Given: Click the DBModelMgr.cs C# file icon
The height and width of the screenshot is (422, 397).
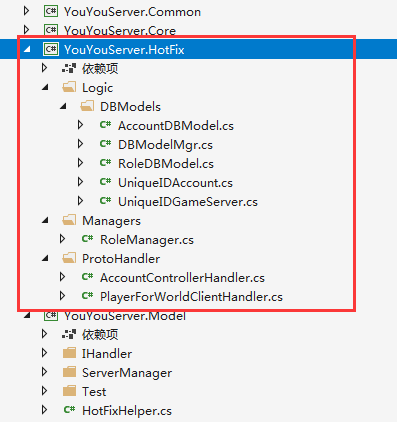Looking at the screenshot, I should point(105,144).
